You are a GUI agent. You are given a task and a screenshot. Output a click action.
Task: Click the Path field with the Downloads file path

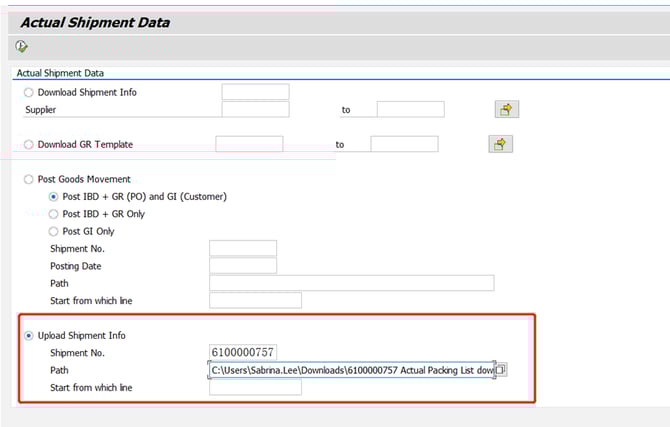pos(350,370)
